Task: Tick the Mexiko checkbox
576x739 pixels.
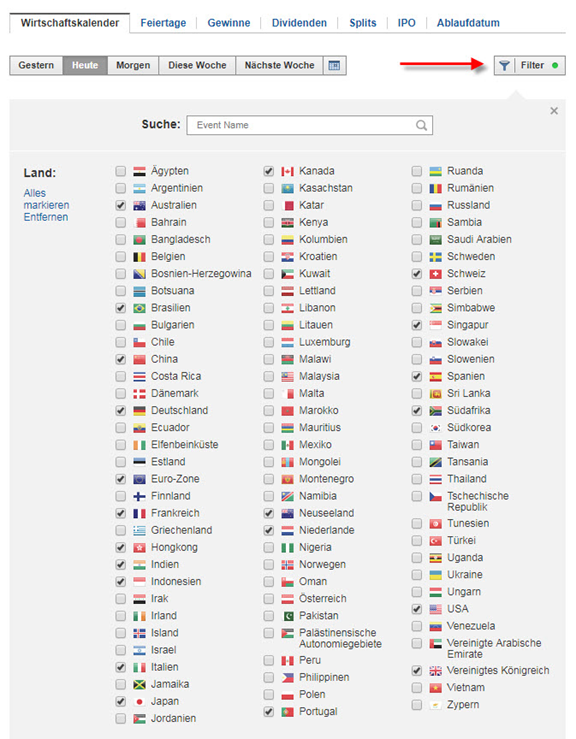Action: [x=269, y=445]
